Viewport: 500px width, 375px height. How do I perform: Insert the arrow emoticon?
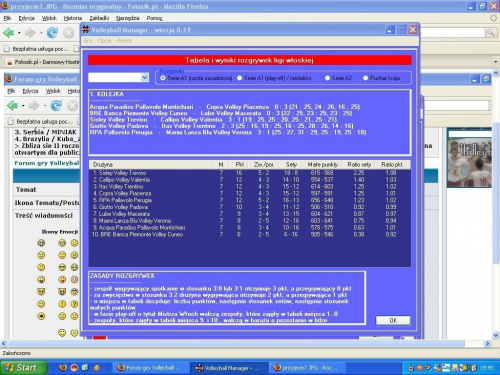coord(41,316)
